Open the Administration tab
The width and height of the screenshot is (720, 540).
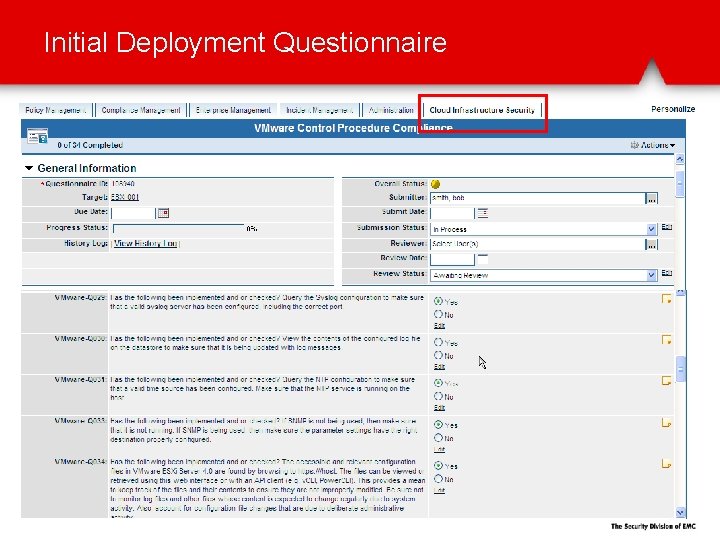click(x=391, y=110)
